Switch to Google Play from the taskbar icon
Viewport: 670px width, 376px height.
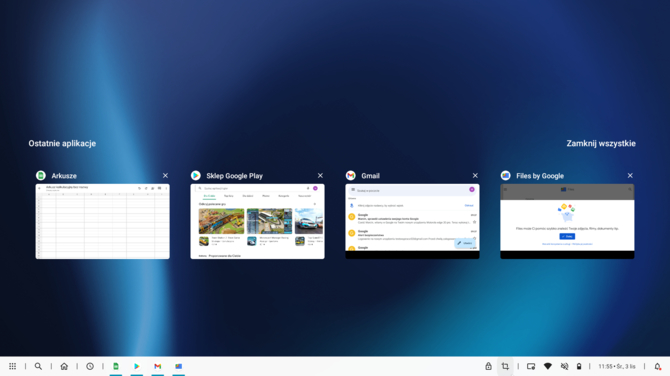[137, 366]
